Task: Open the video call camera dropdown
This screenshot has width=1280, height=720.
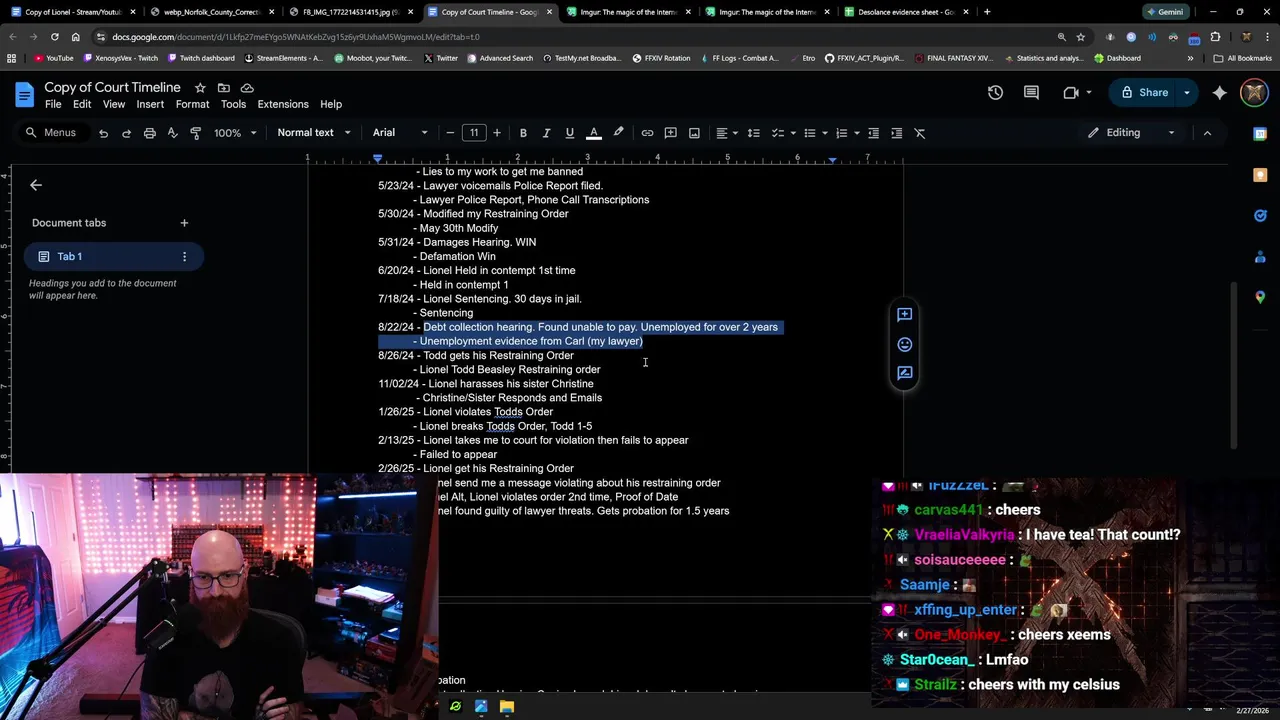Action: 1076,93
